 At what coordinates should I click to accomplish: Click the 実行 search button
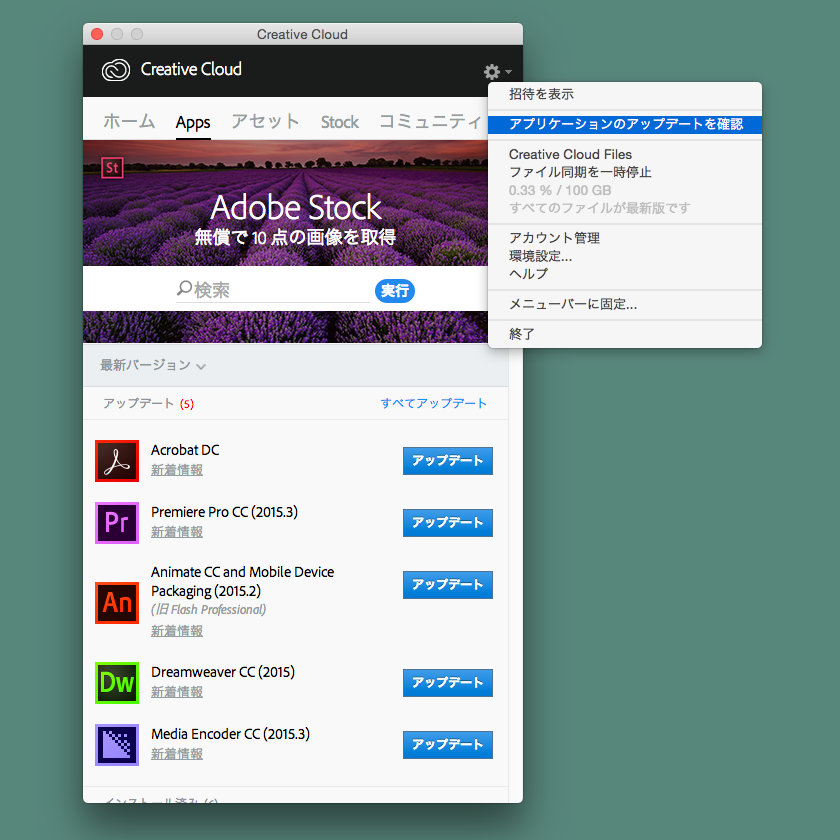pos(395,291)
